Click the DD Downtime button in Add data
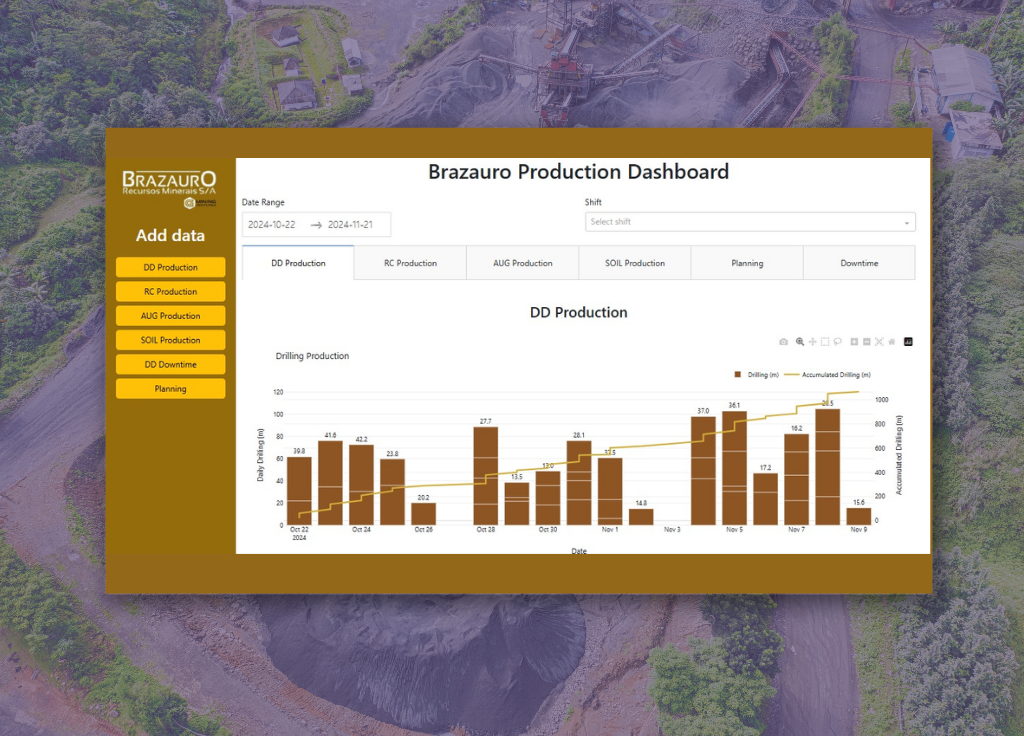1024x736 pixels. [170, 364]
